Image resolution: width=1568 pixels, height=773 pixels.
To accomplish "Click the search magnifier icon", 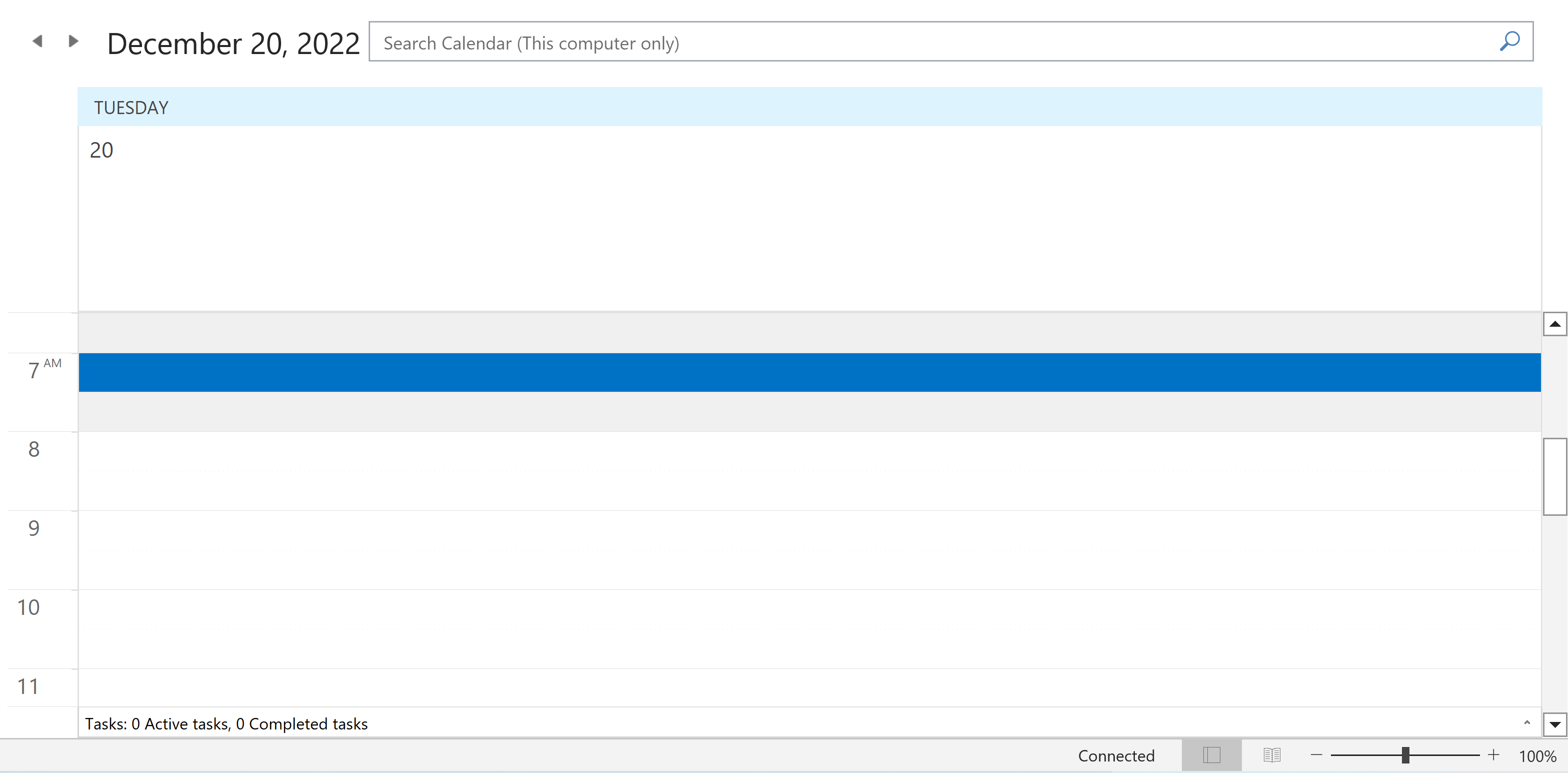I will click(x=1509, y=42).
